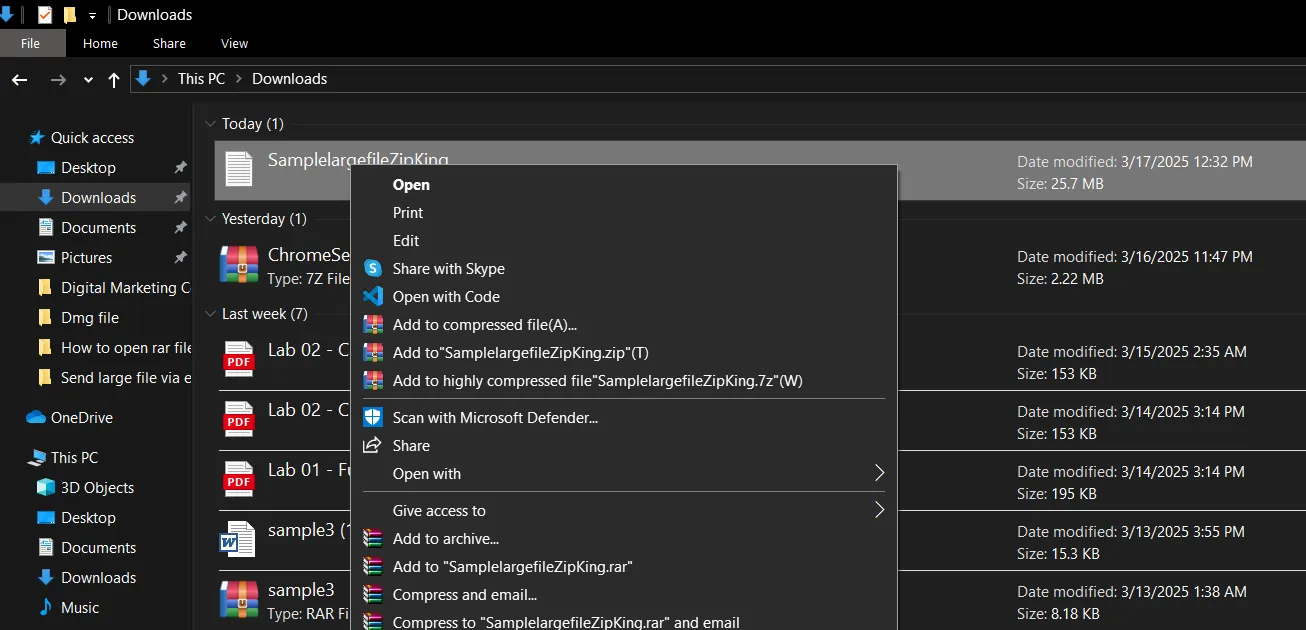Viewport: 1306px width, 630px height.
Task: Open Documents under Quick access
Action: [99, 228]
